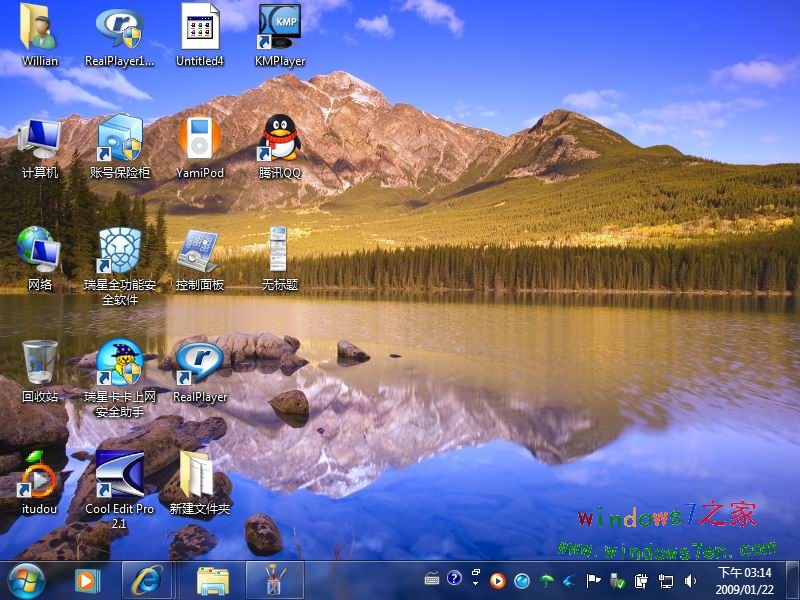The width and height of the screenshot is (800, 600).
Task: Select the 控制面板 control panel icon
Action: [x=199, y=250]
